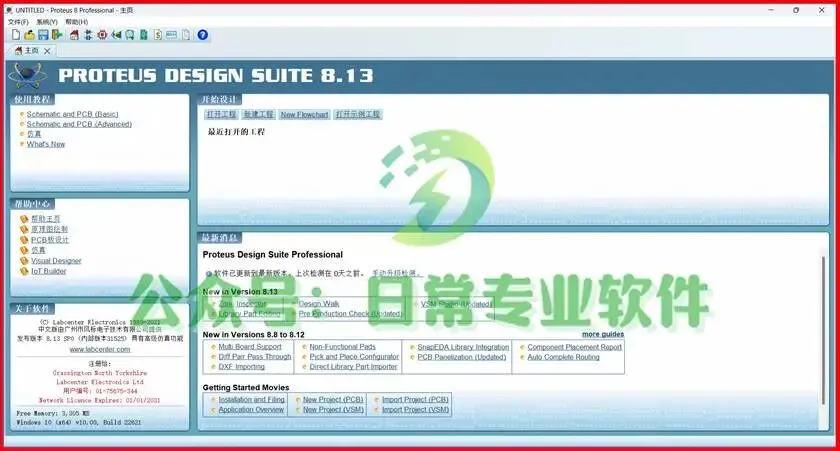This screenshot has height=451, width=840.
Task: Click the 手动升级检测 update link
Action: pos(396,273)
